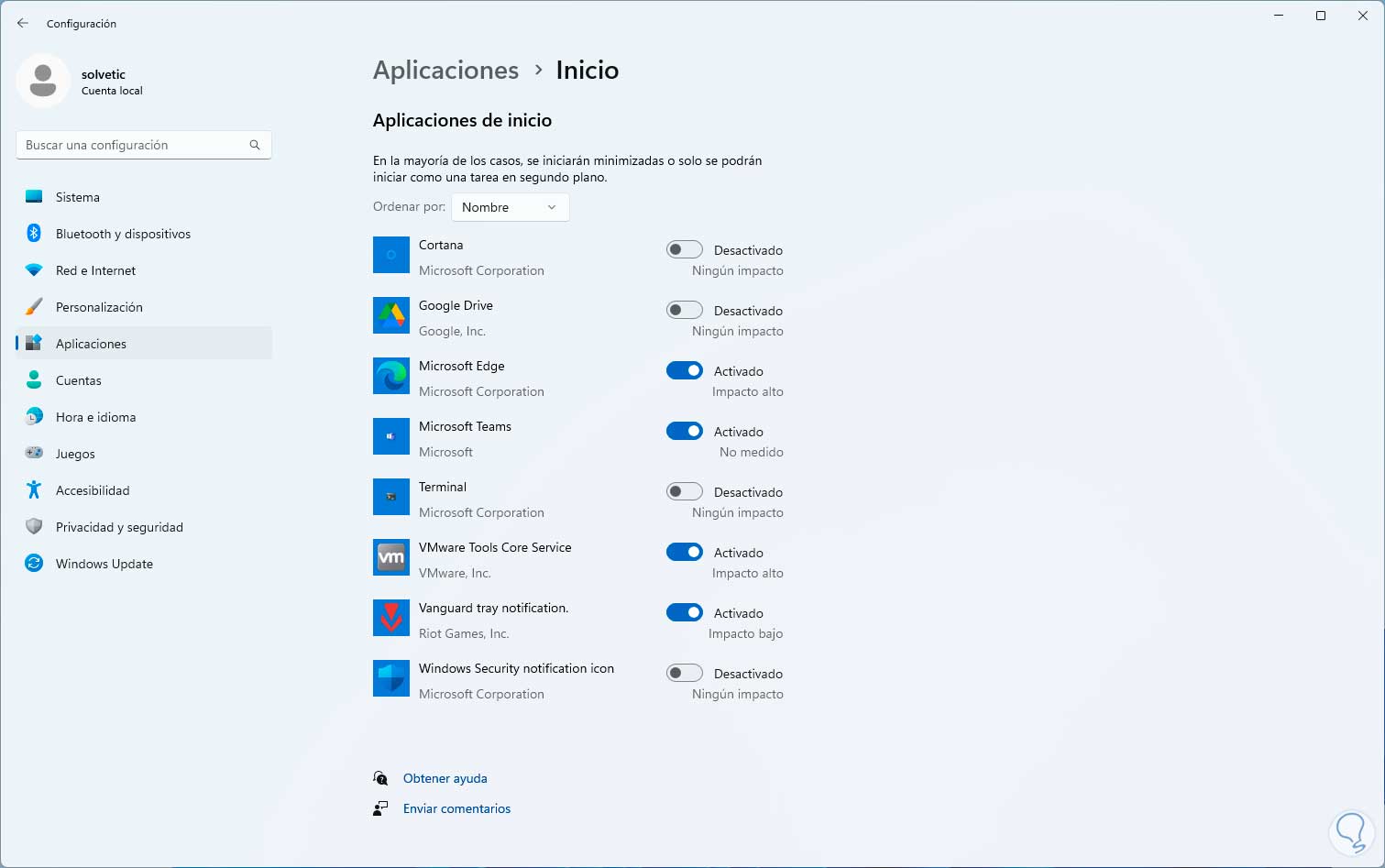Select Aplicaciones in the sidebar
This screenshot has width=1385, height=868.
(x=144, y=344)
